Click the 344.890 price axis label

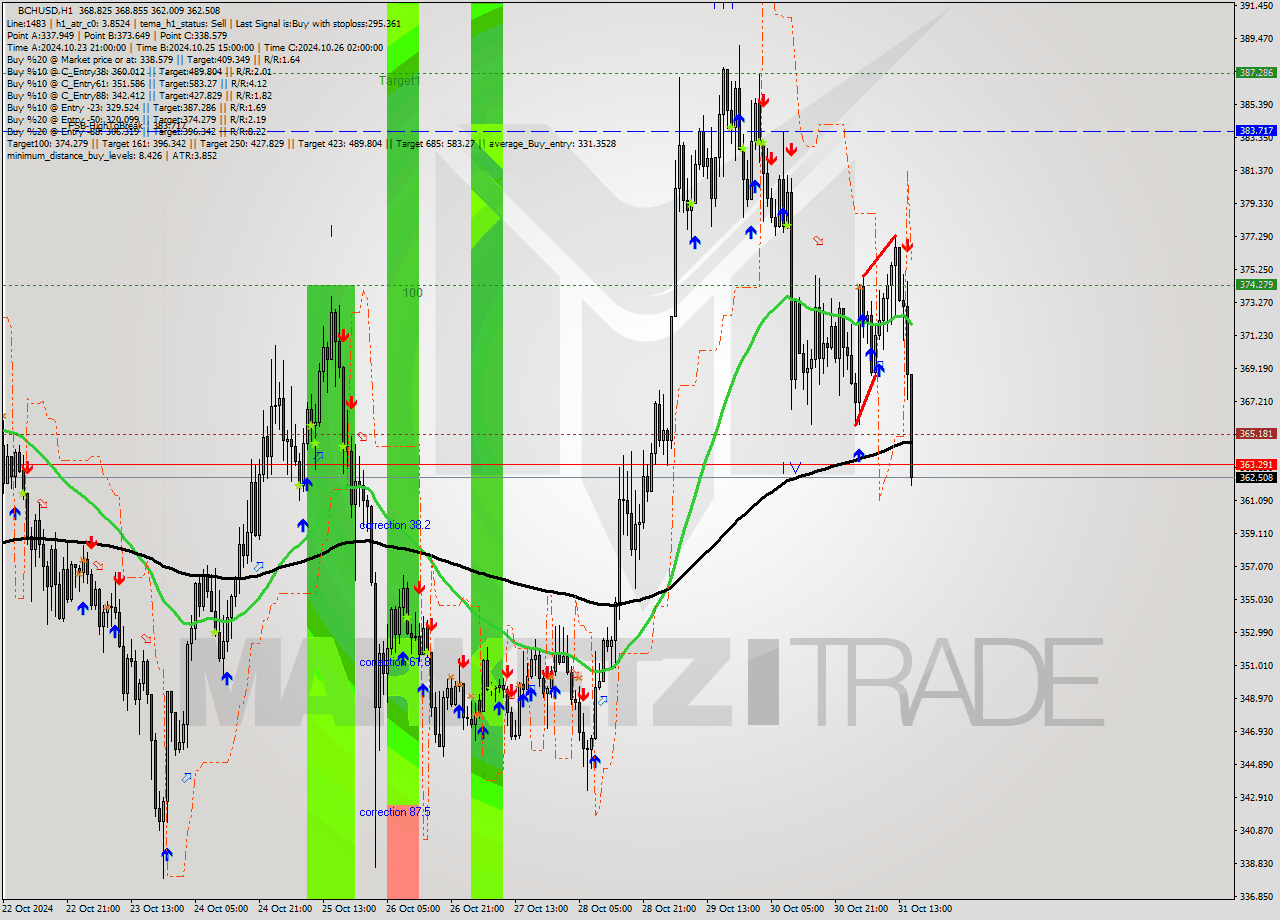[x=1256, y=765]
